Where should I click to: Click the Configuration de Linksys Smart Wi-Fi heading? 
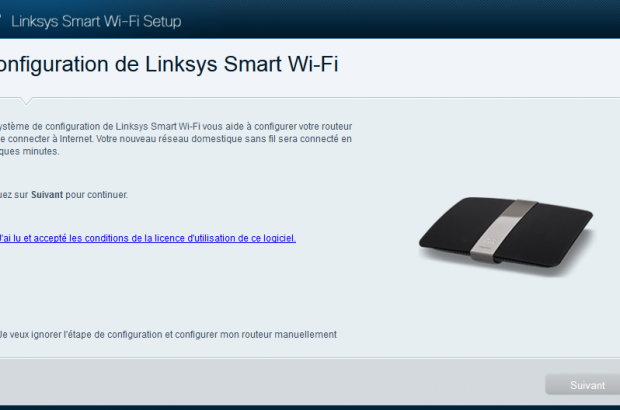point(169,64)
